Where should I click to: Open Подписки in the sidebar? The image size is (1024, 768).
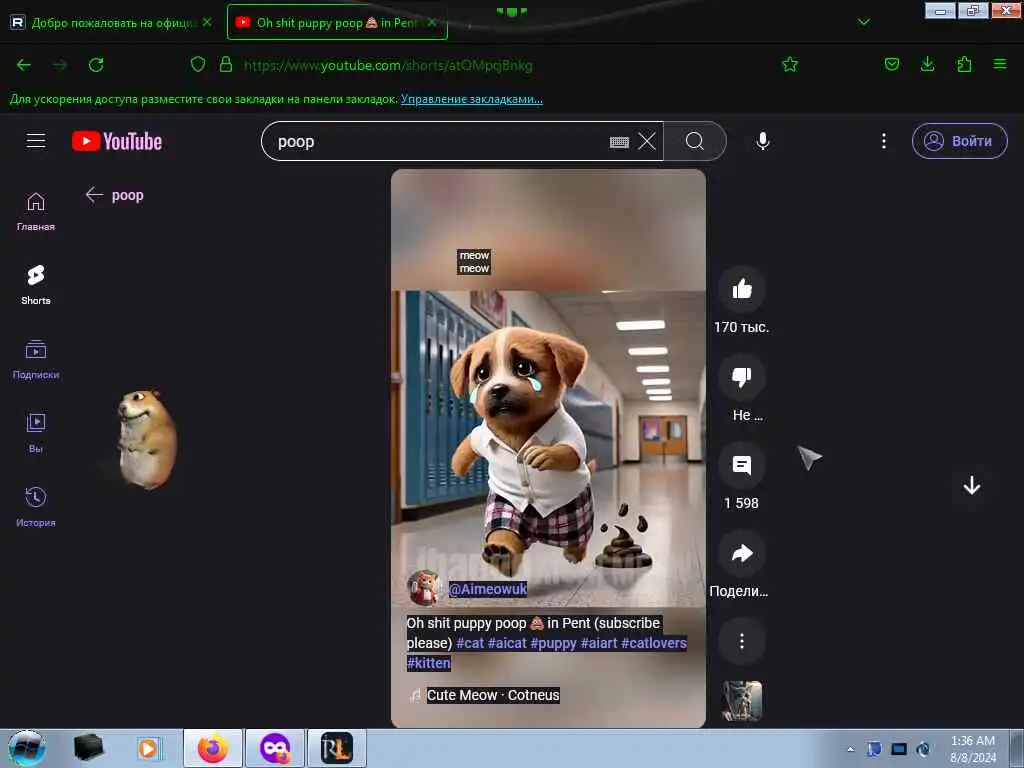pos(36,359)
